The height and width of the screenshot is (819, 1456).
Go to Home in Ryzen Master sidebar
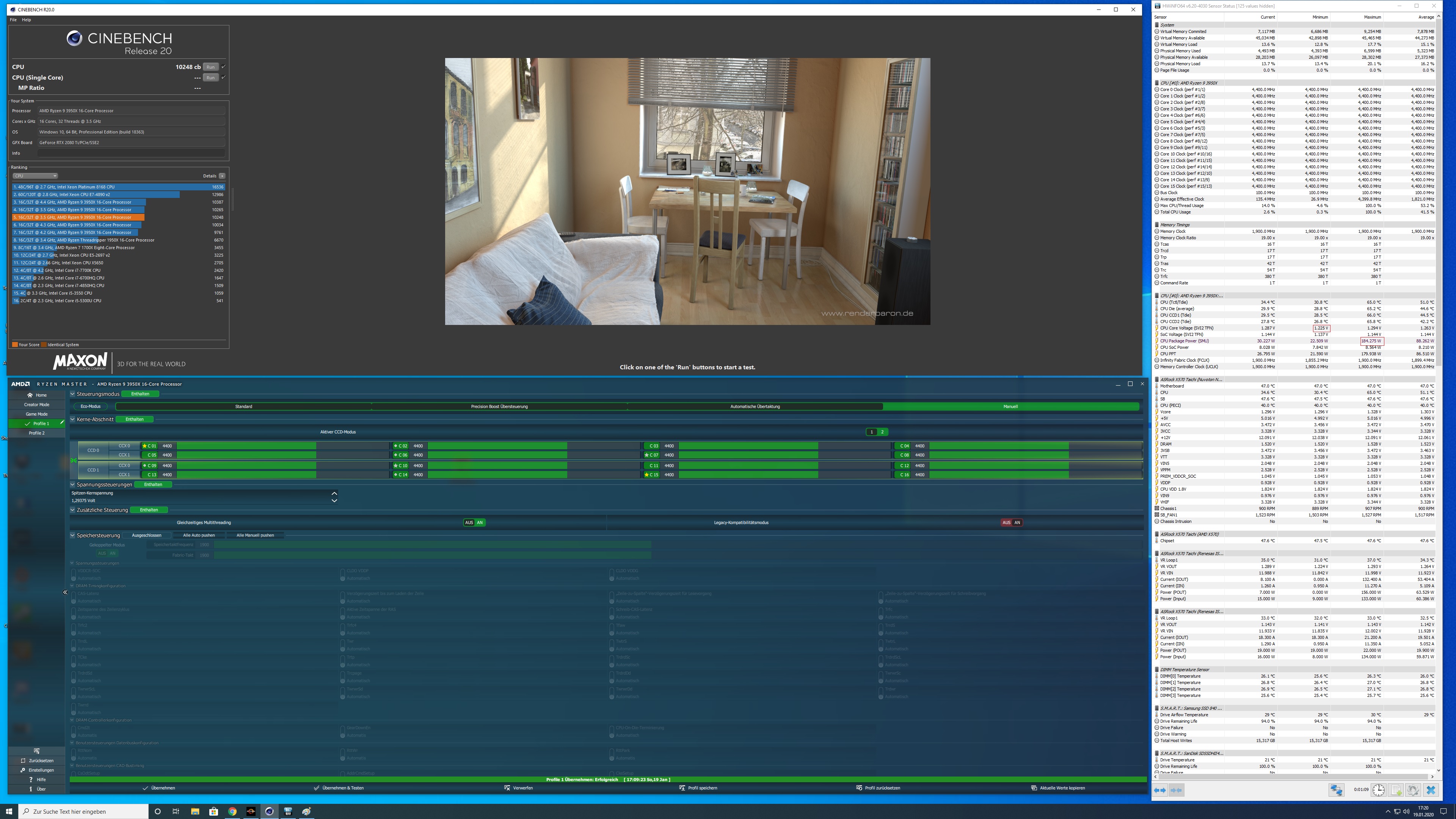(37, 395)
